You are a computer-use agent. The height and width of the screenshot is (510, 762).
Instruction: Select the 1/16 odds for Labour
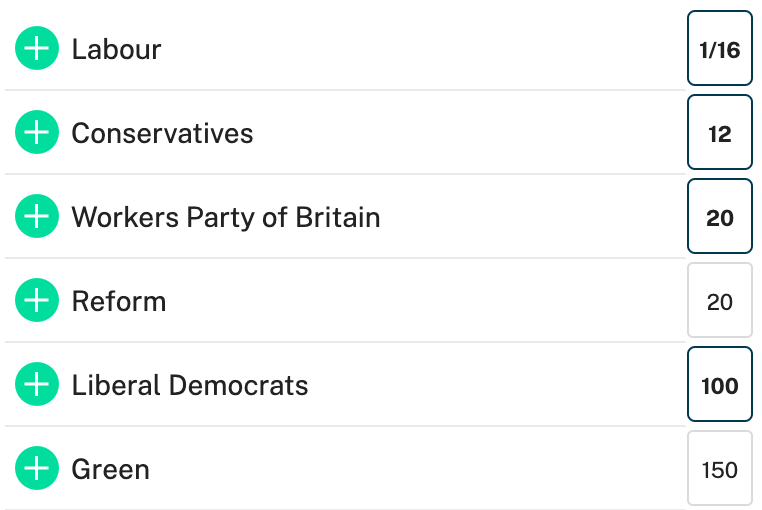point(719,49)
